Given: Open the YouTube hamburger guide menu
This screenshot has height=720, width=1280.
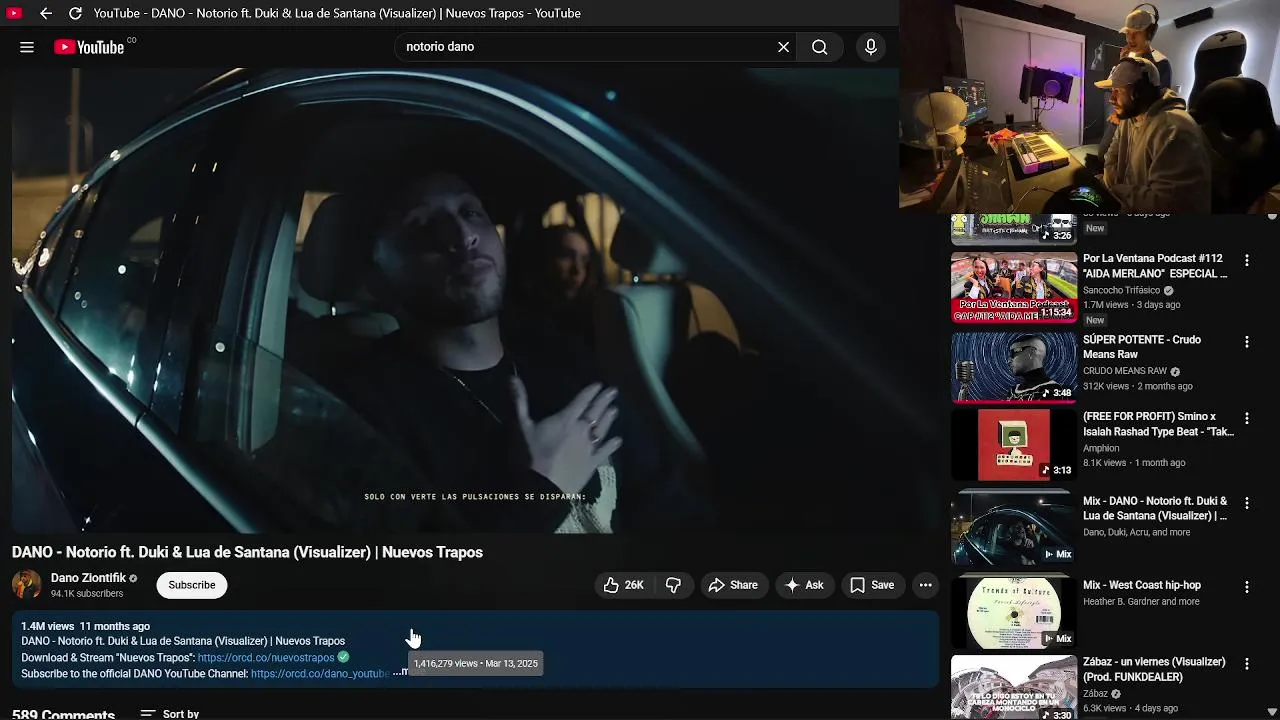Looking at the screenshot, I should coord(27,47).
